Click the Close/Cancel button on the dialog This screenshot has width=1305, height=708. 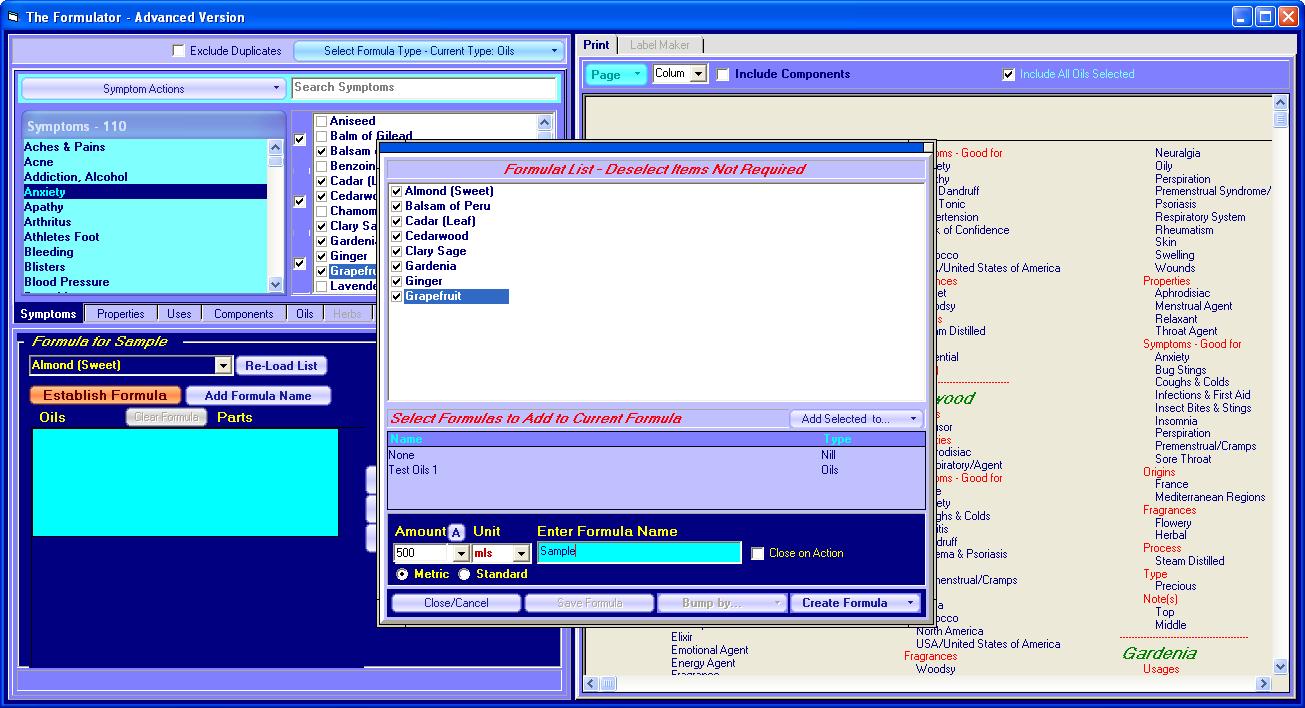coord(455,602)
